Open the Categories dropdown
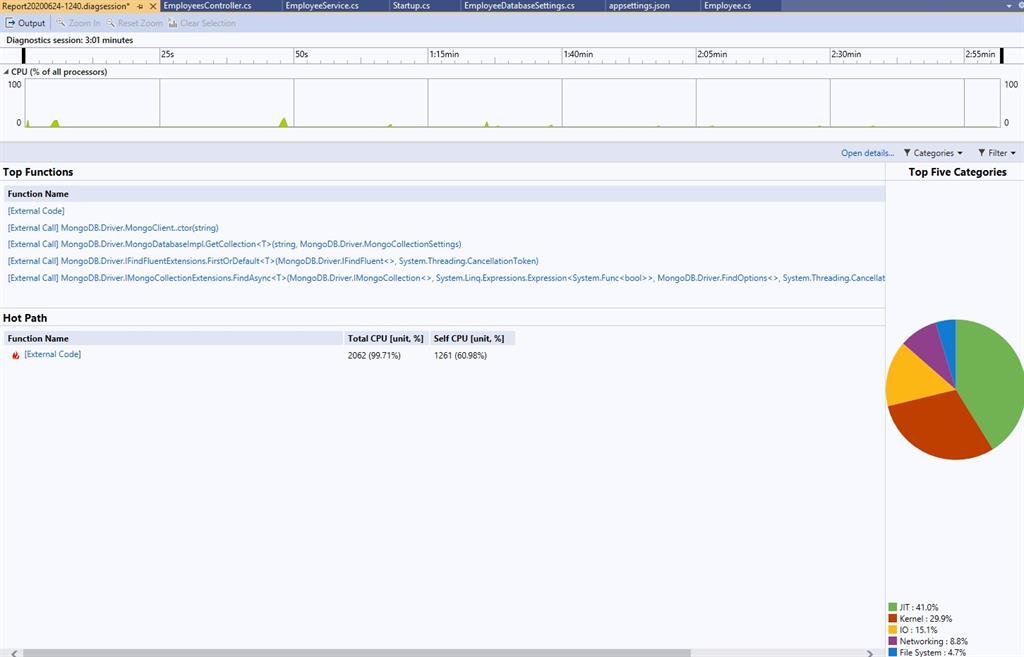1024x657 pixels. tap(933, 152)
